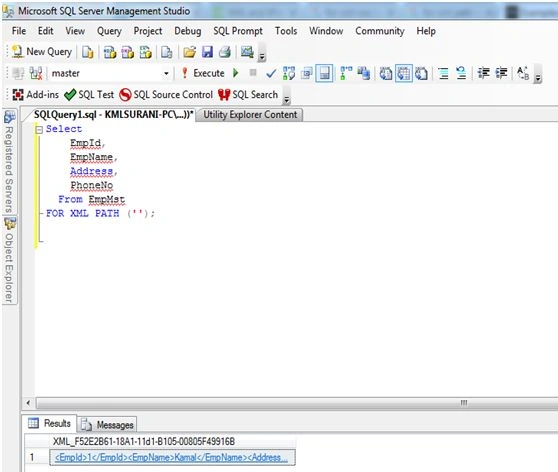Click the Save floppy disk icon
The width and height of the screenshot is (558, 472).
(207, 52)
